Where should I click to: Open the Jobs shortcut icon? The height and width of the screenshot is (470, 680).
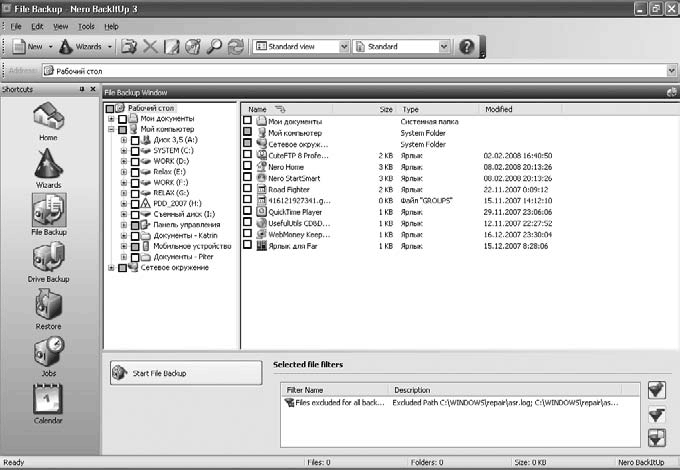[48, 354]
